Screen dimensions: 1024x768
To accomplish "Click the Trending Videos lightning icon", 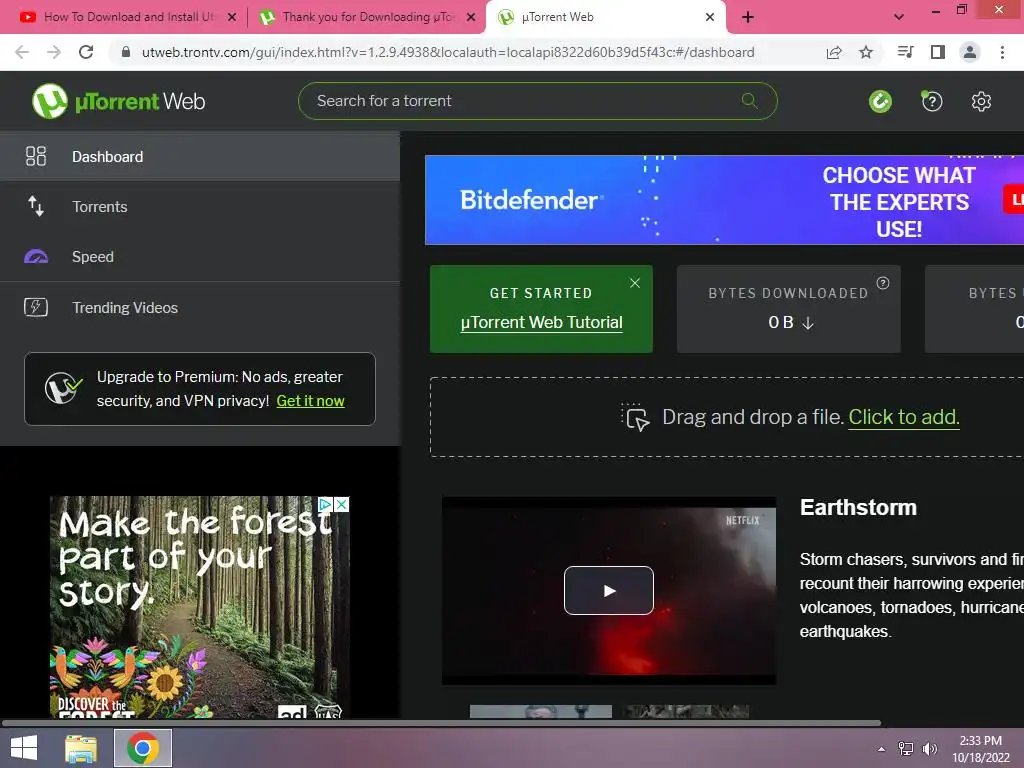I will (36, 307).
